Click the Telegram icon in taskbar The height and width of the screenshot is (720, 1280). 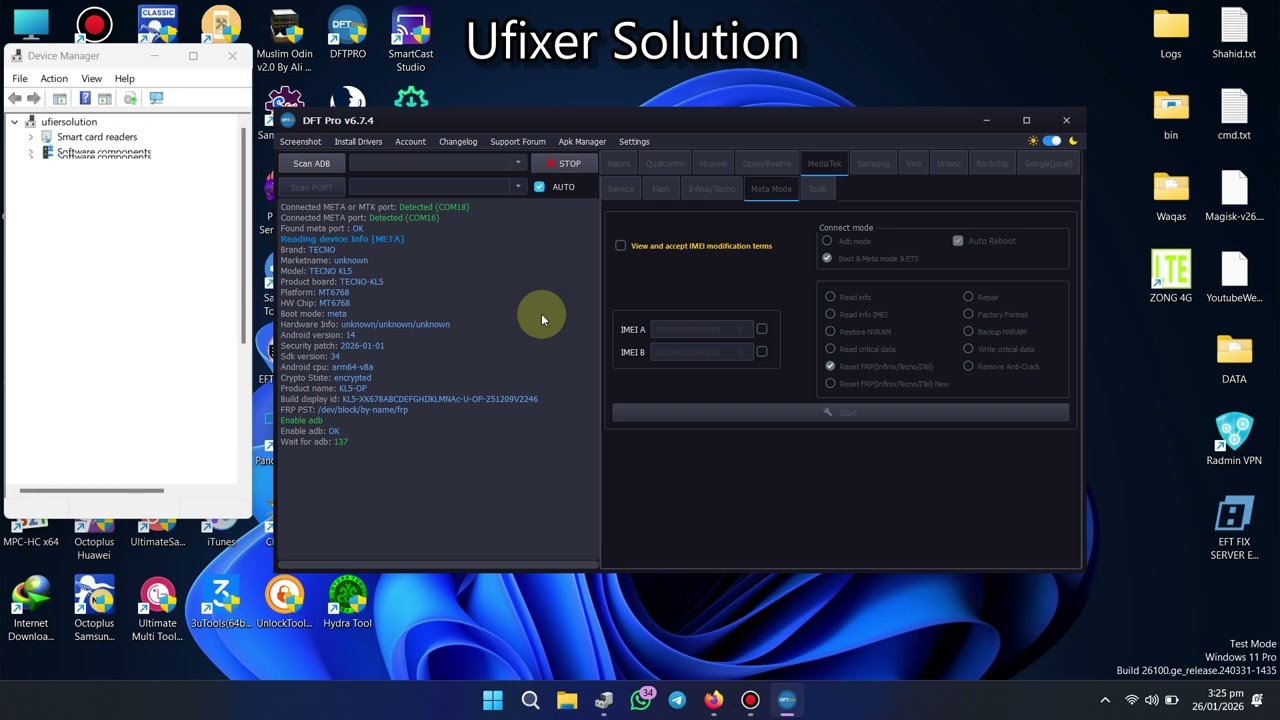pos(677,700)
